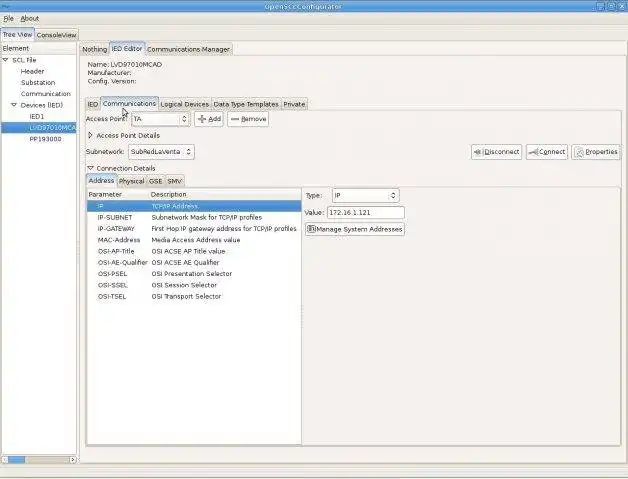The width and height of the screenshot is (628, 479).
Task: Open the subnetwork Properties icon button
Action: (579, 152)
